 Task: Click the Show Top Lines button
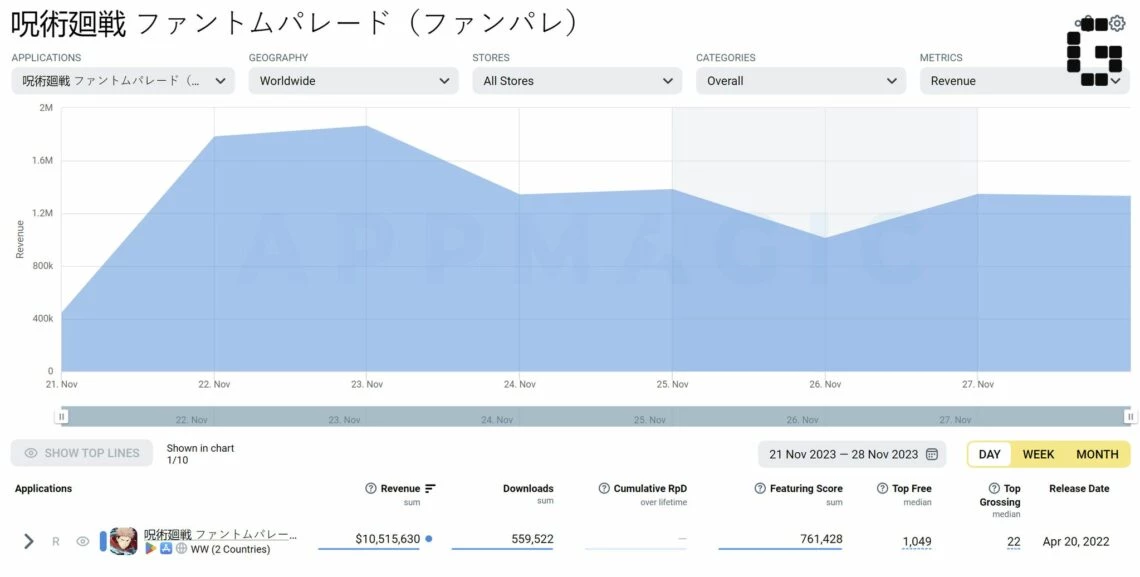pos(81,453)
